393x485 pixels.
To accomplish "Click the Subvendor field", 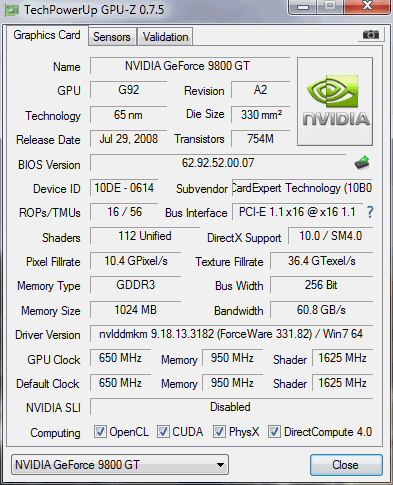I will point(302,188).
